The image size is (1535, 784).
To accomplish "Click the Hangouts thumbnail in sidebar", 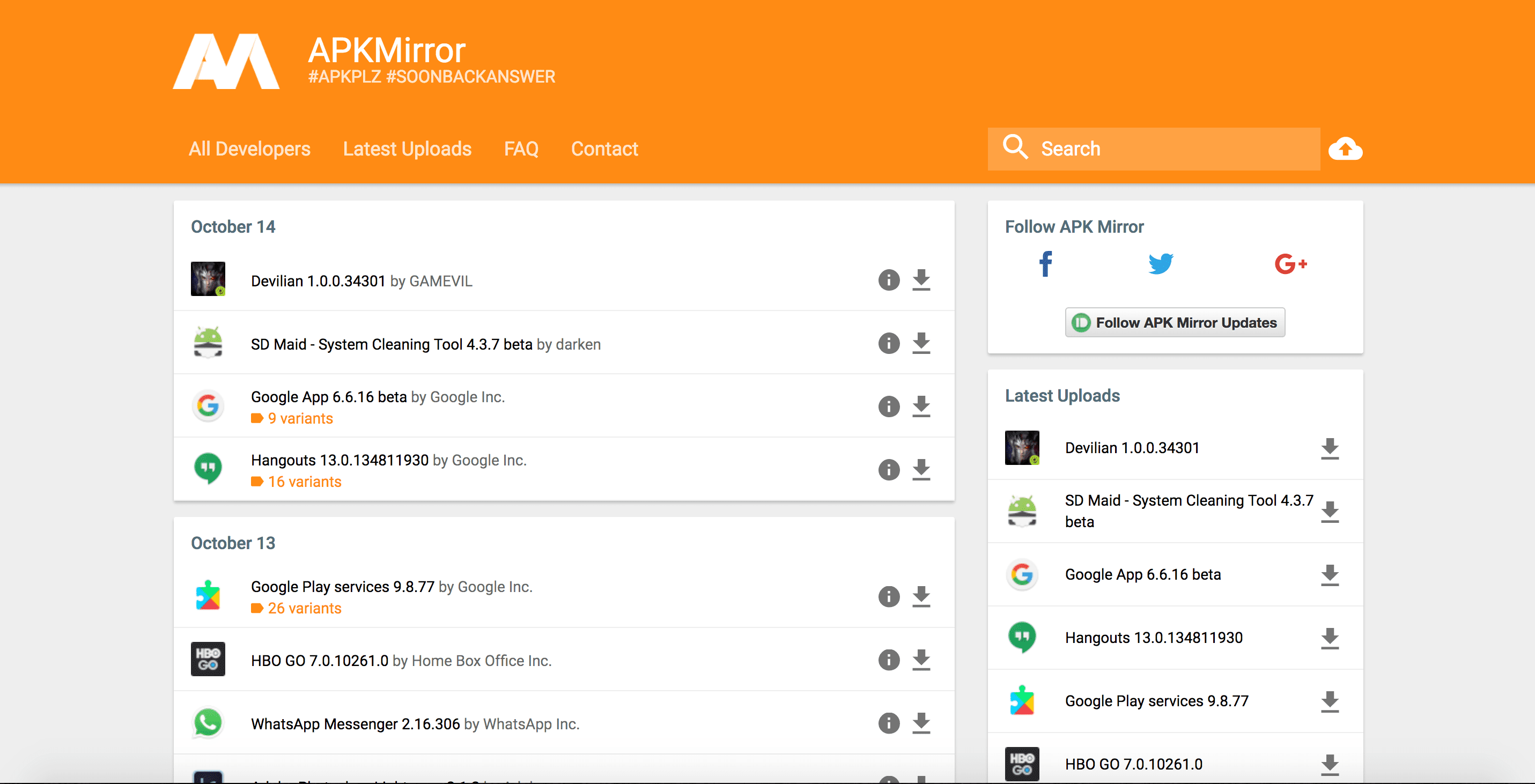I will [1022, 637].
